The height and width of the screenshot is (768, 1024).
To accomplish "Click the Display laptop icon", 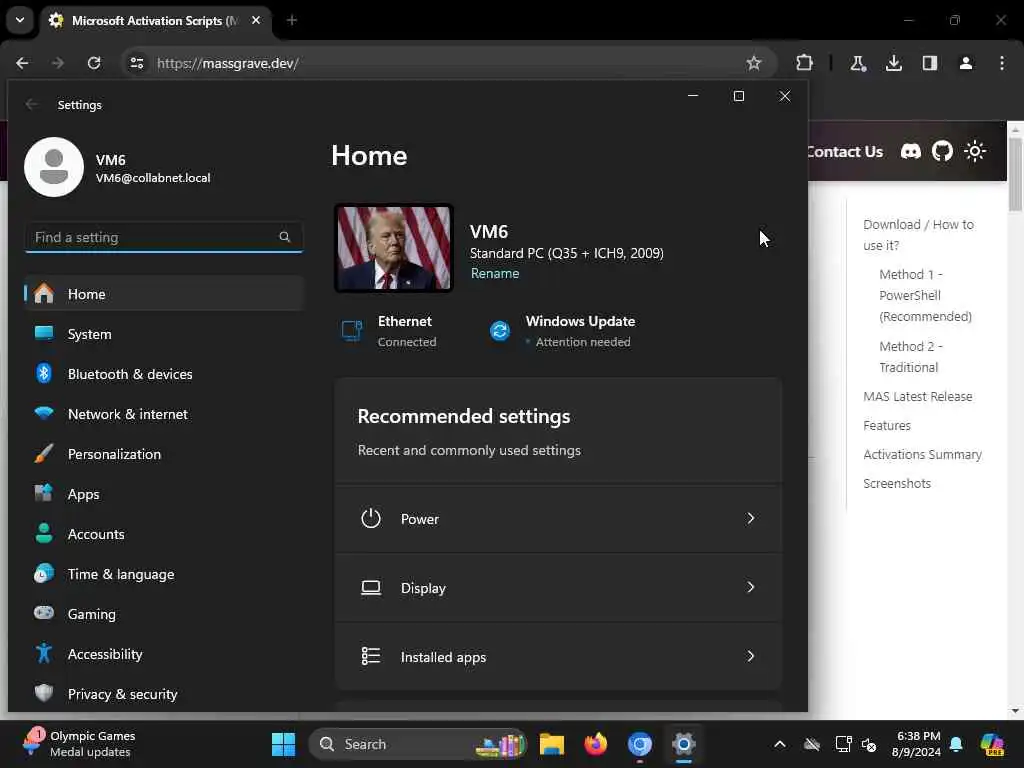I will (x=371, y=588).
